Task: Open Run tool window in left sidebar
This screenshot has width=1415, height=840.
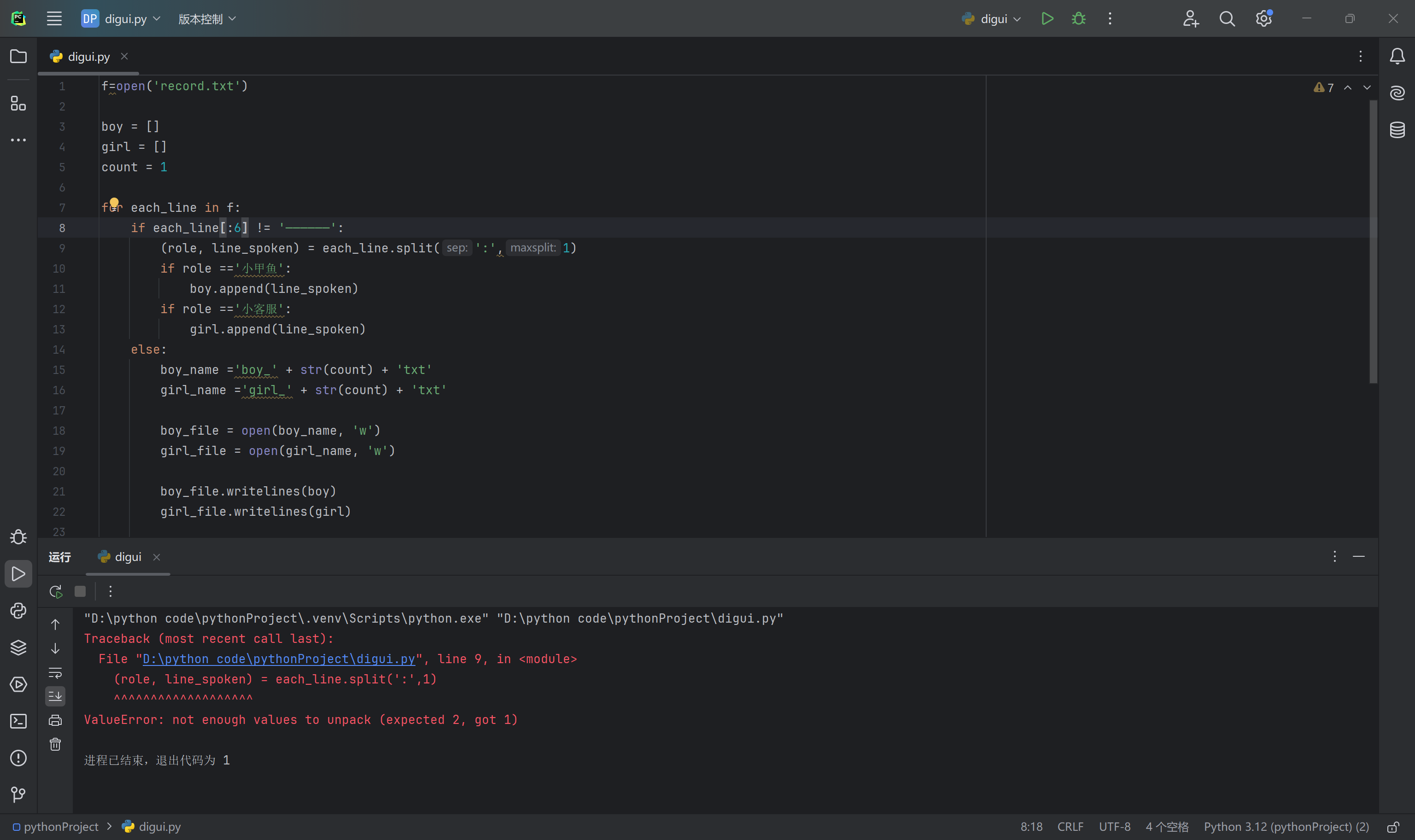Action: tap(18, 574)
